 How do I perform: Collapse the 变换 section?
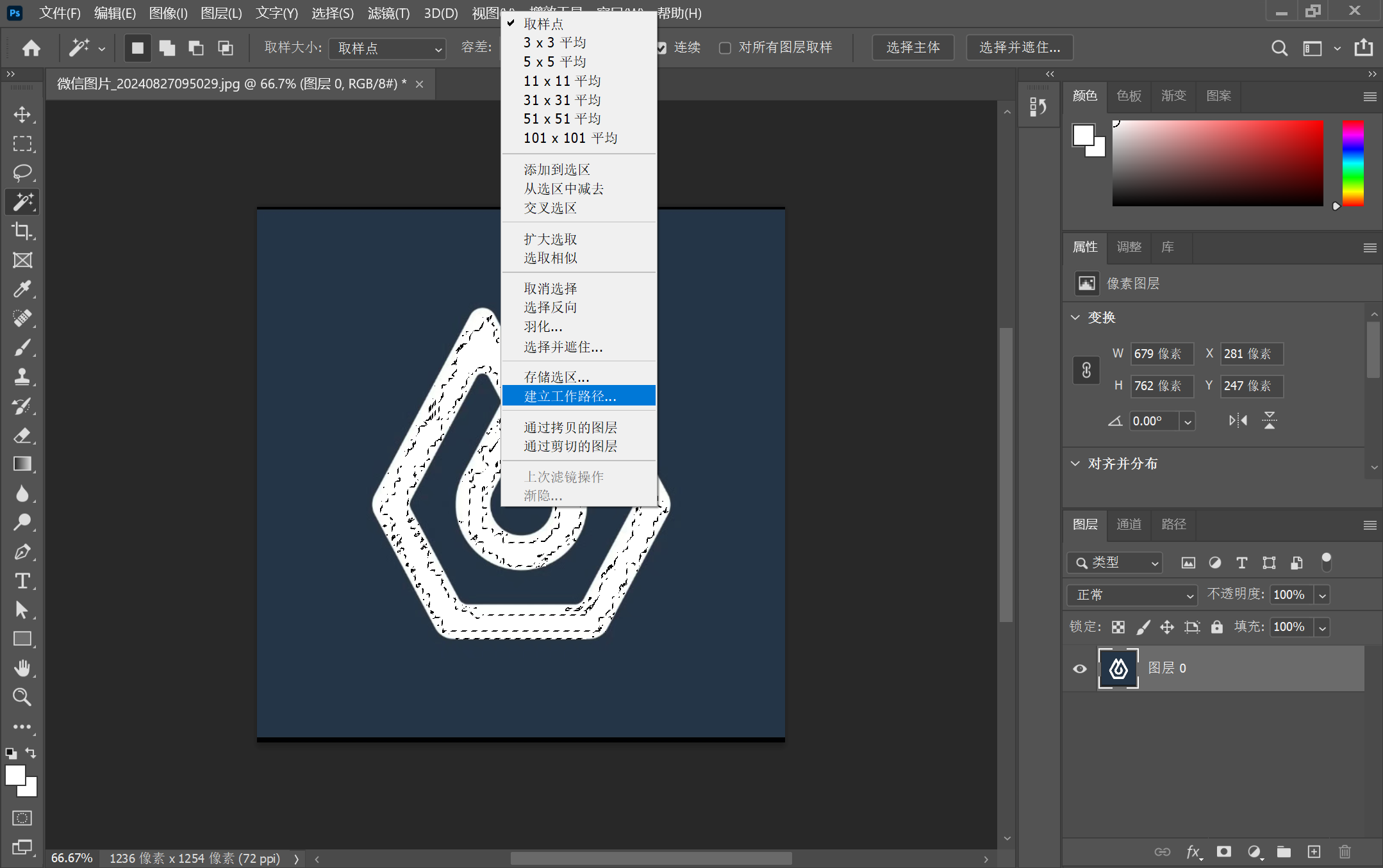click(1075, 318)
